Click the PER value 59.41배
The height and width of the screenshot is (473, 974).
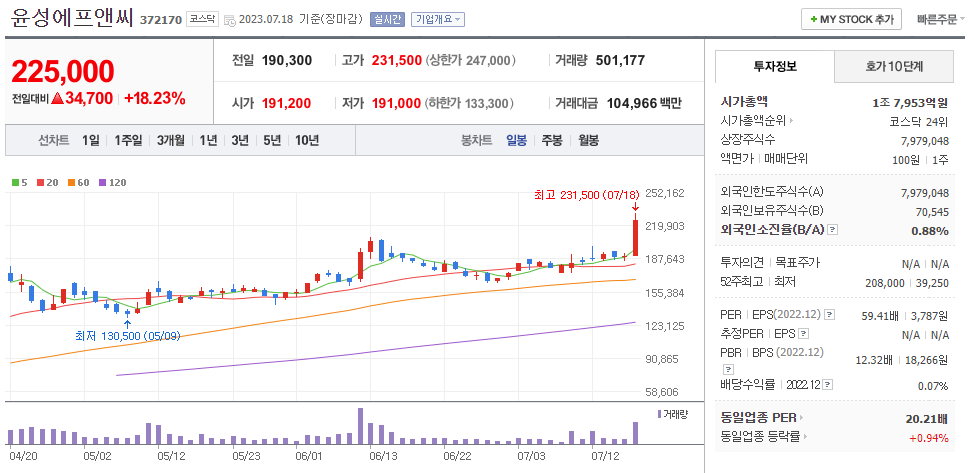click(880, 316)
